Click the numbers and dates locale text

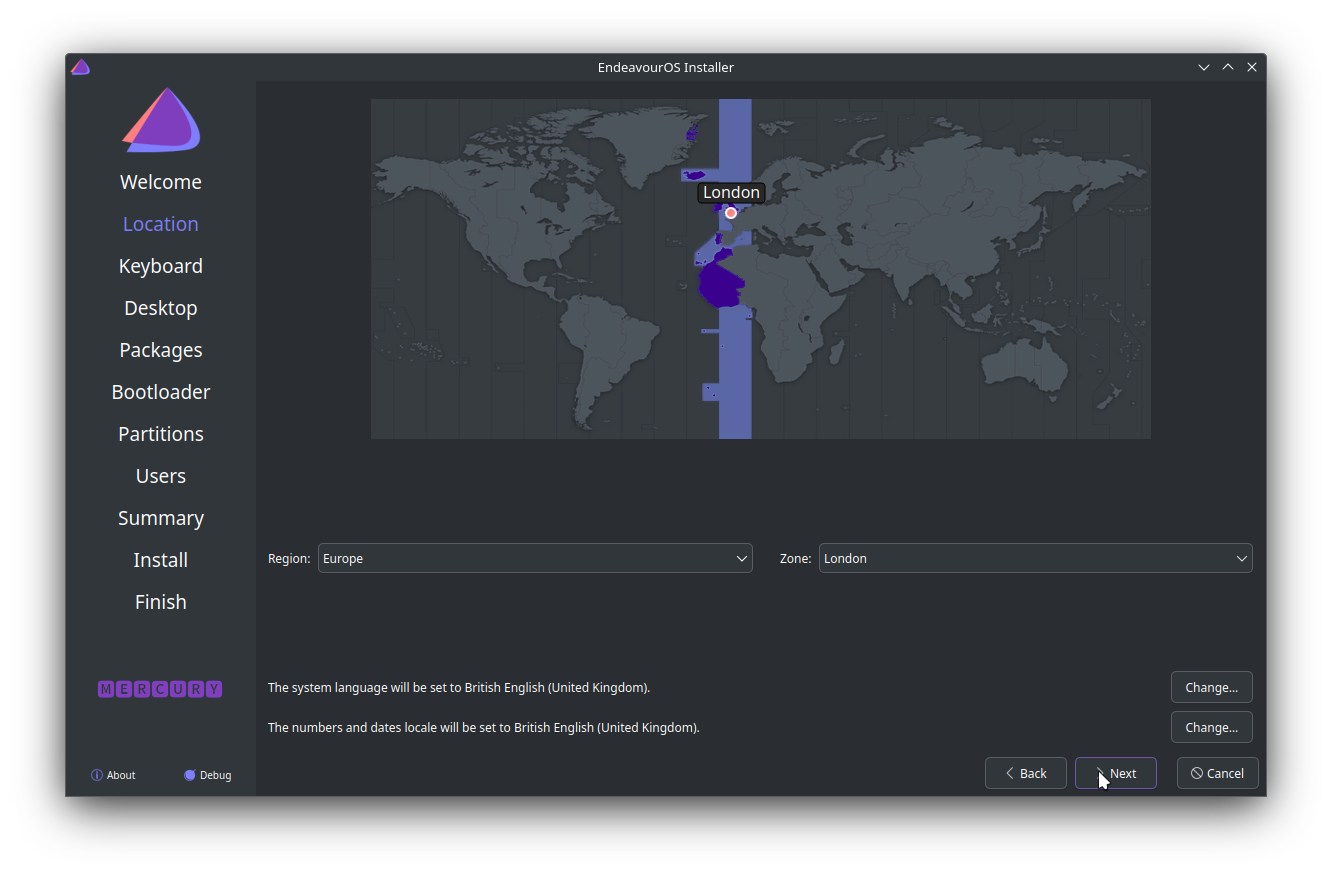(484, 728)
